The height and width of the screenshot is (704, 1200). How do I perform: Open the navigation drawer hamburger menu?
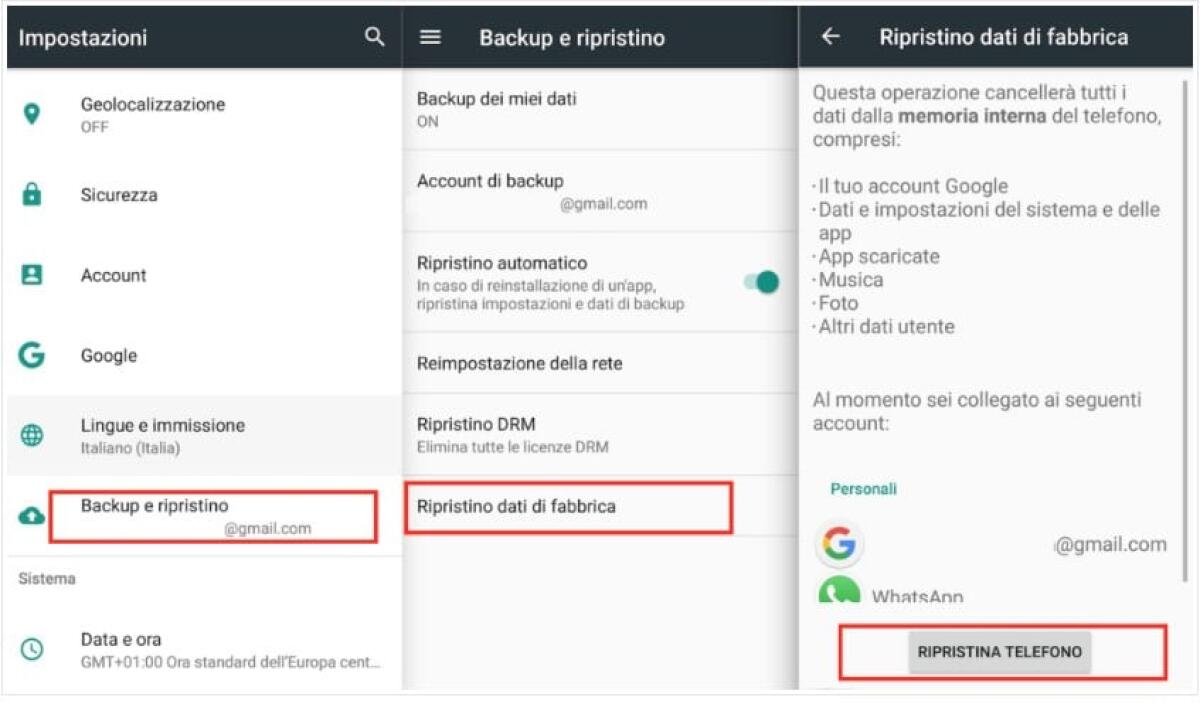click(x=429, y=37)
